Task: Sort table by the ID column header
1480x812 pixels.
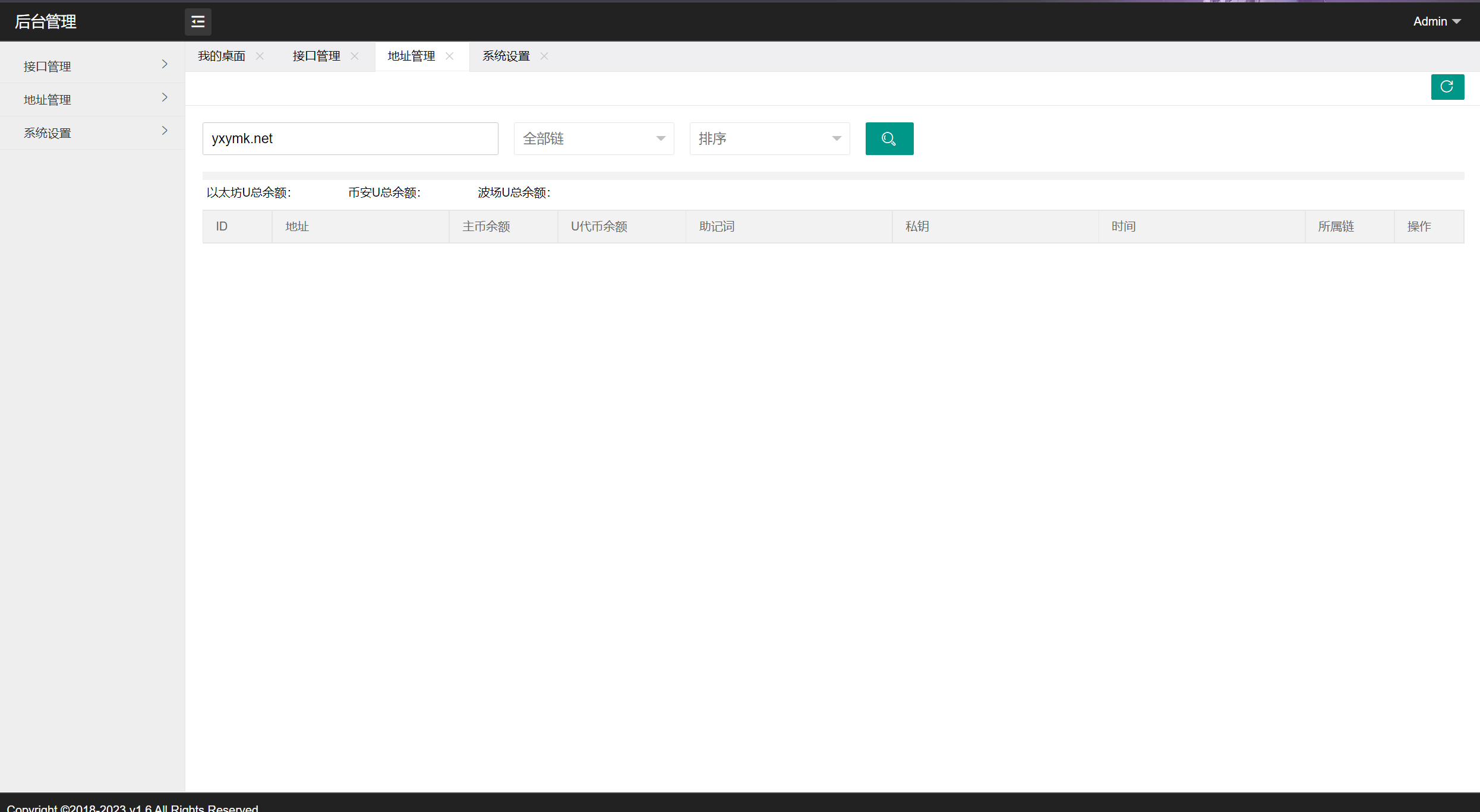Action: point(222,226)
